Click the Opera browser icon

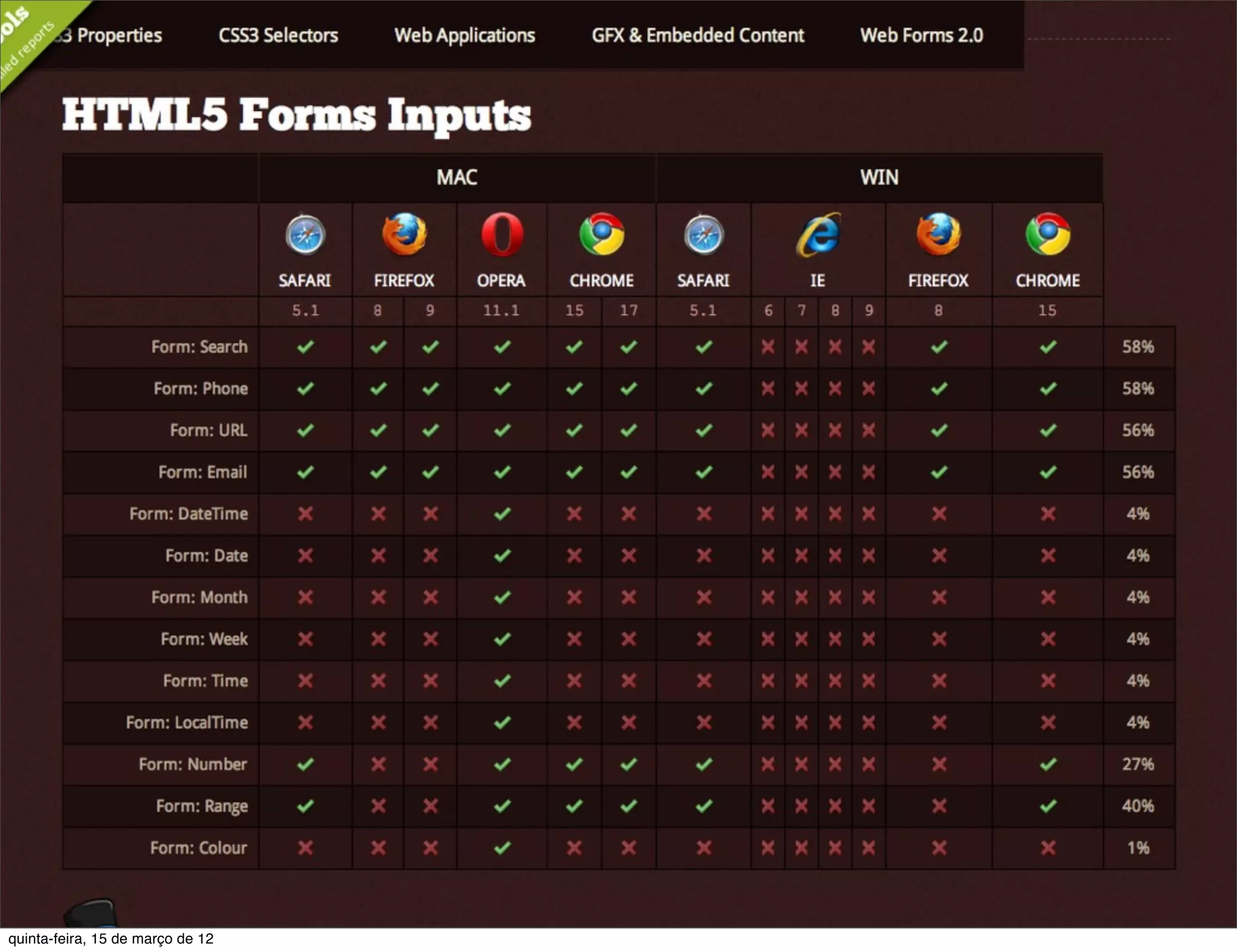click(x=502, y=234)
